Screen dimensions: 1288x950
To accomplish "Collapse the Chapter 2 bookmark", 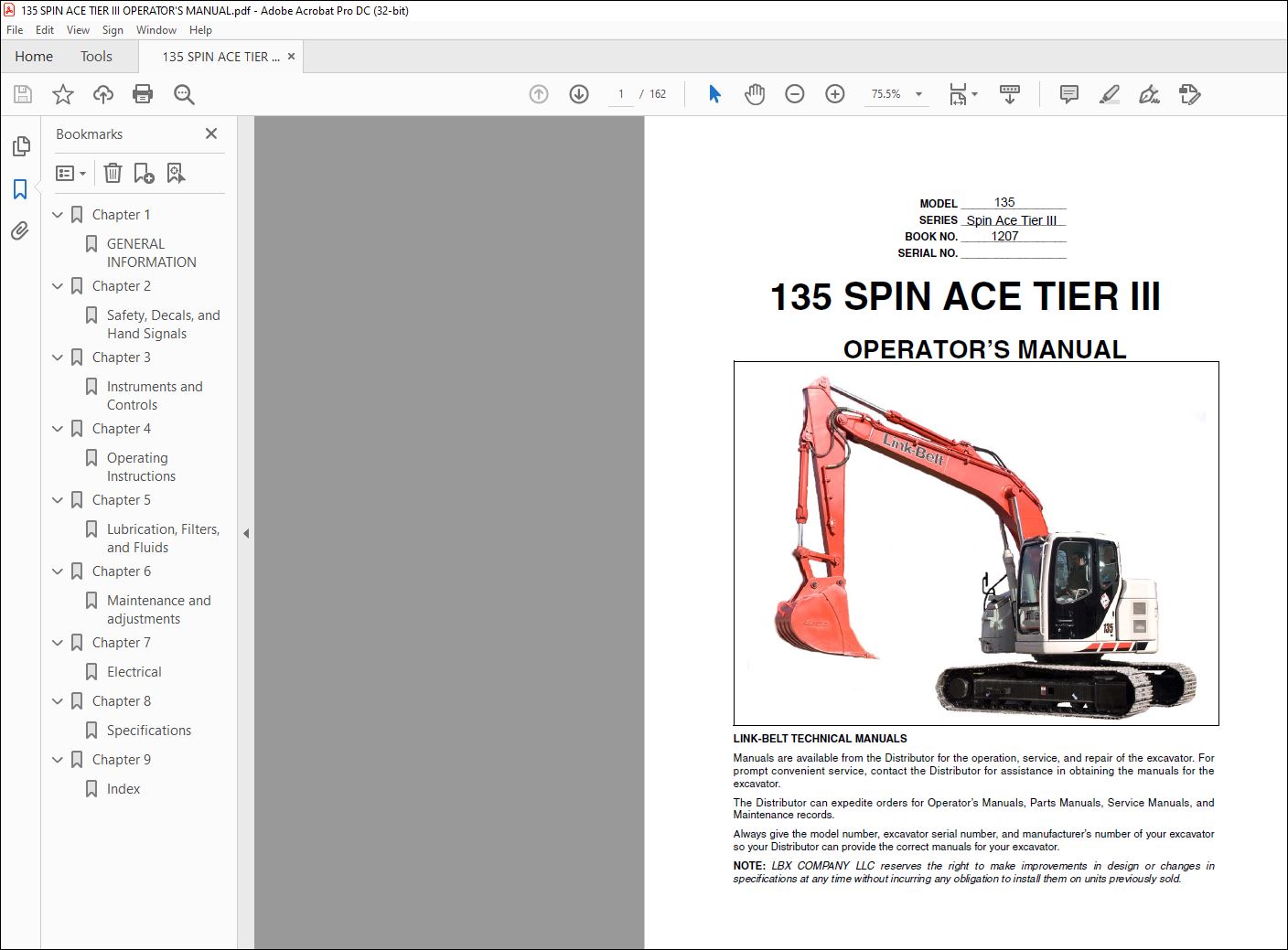I will (58, 286).
